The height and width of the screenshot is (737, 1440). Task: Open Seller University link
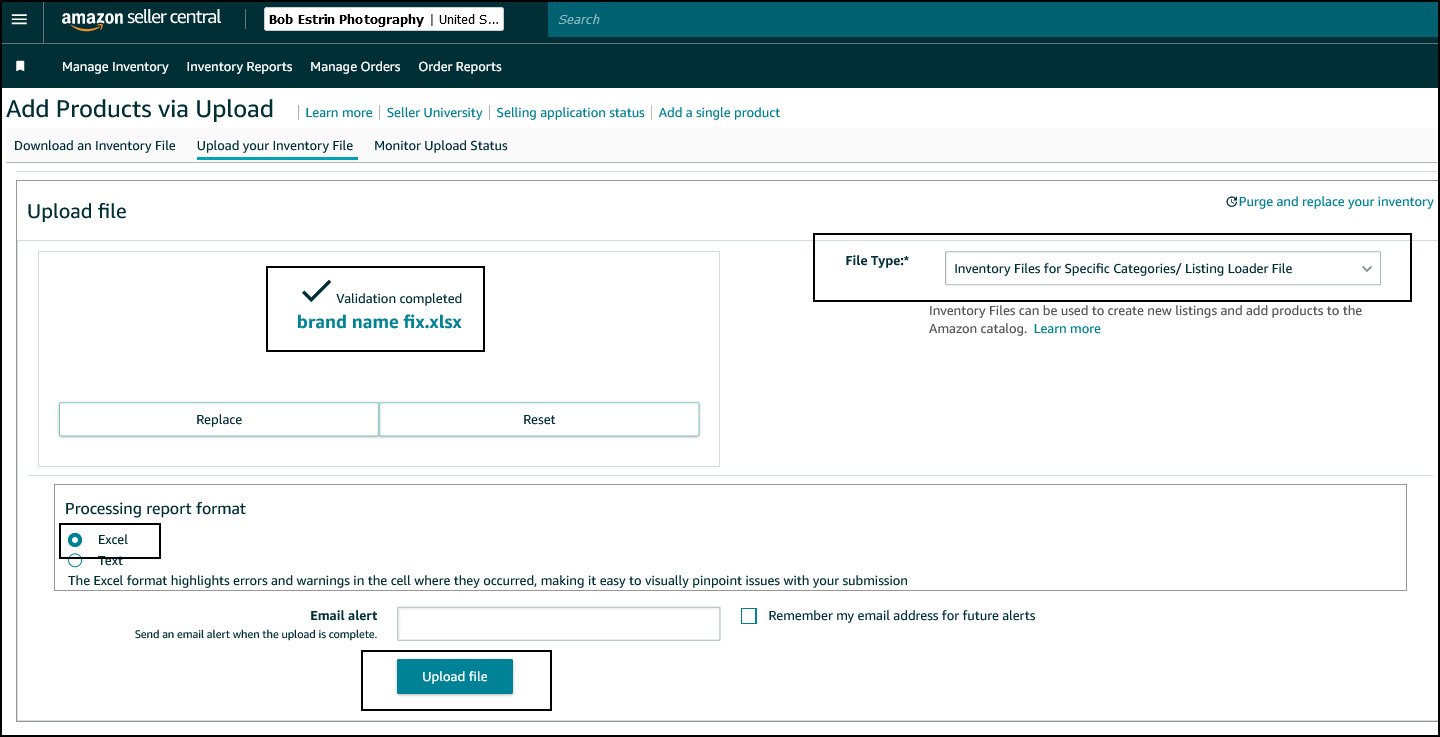434,113
